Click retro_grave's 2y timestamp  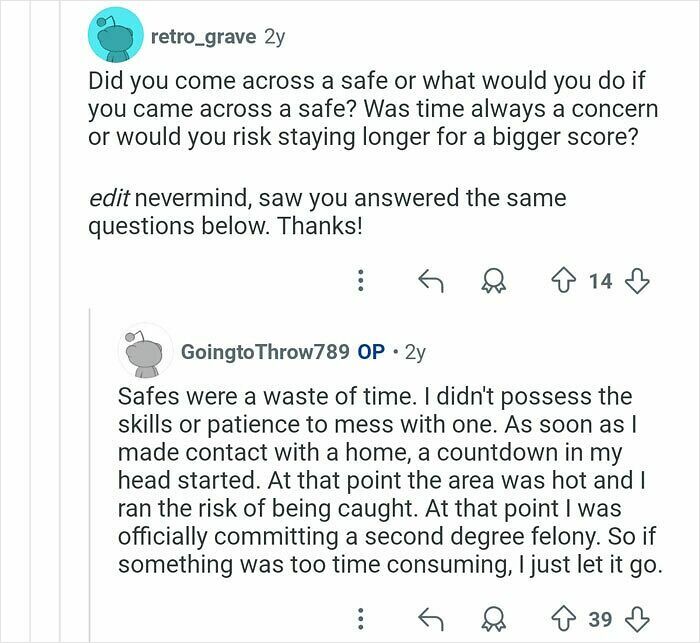click(274, 37)
